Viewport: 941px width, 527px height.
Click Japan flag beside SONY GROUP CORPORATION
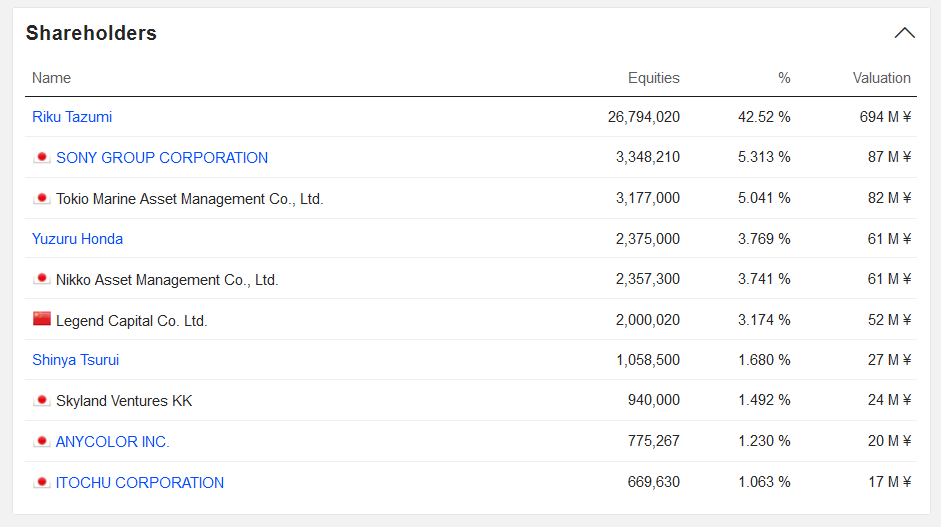tap(42, 157)
